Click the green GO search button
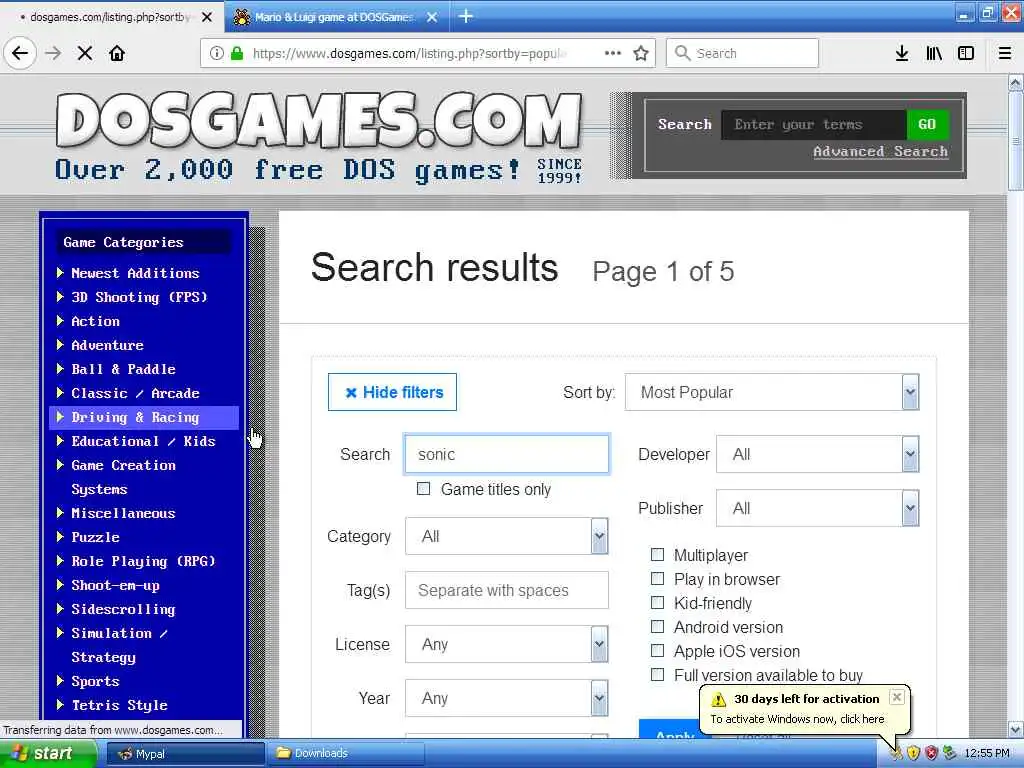The height and width of the screenshot is (768, 1024). pyautogui.click(x=927, y=124)
